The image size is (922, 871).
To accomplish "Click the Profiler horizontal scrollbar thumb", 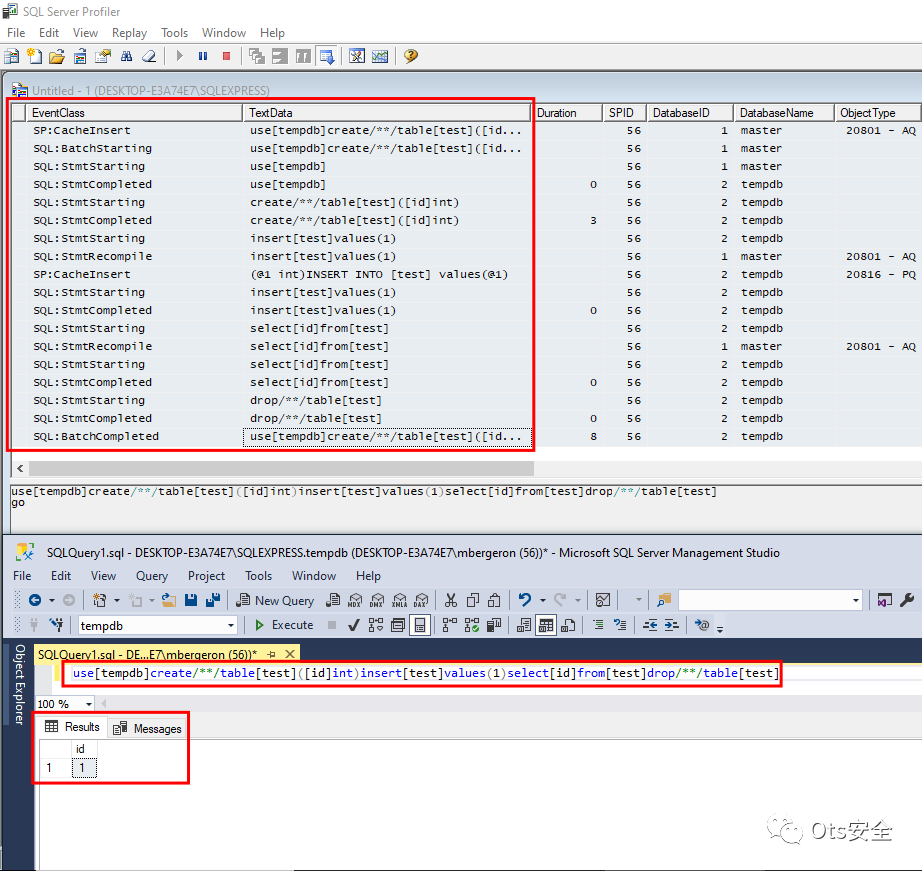I will (x=281, y=469).
